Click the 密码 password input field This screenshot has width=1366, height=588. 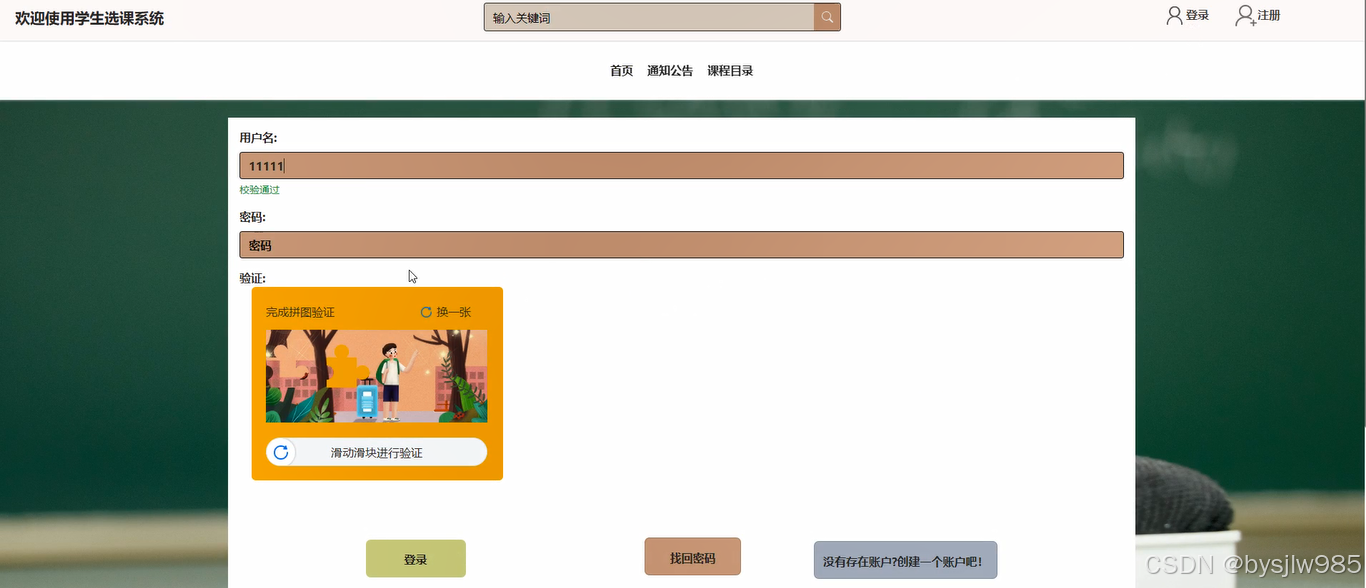pyautogui.click(x=682, y=244)
